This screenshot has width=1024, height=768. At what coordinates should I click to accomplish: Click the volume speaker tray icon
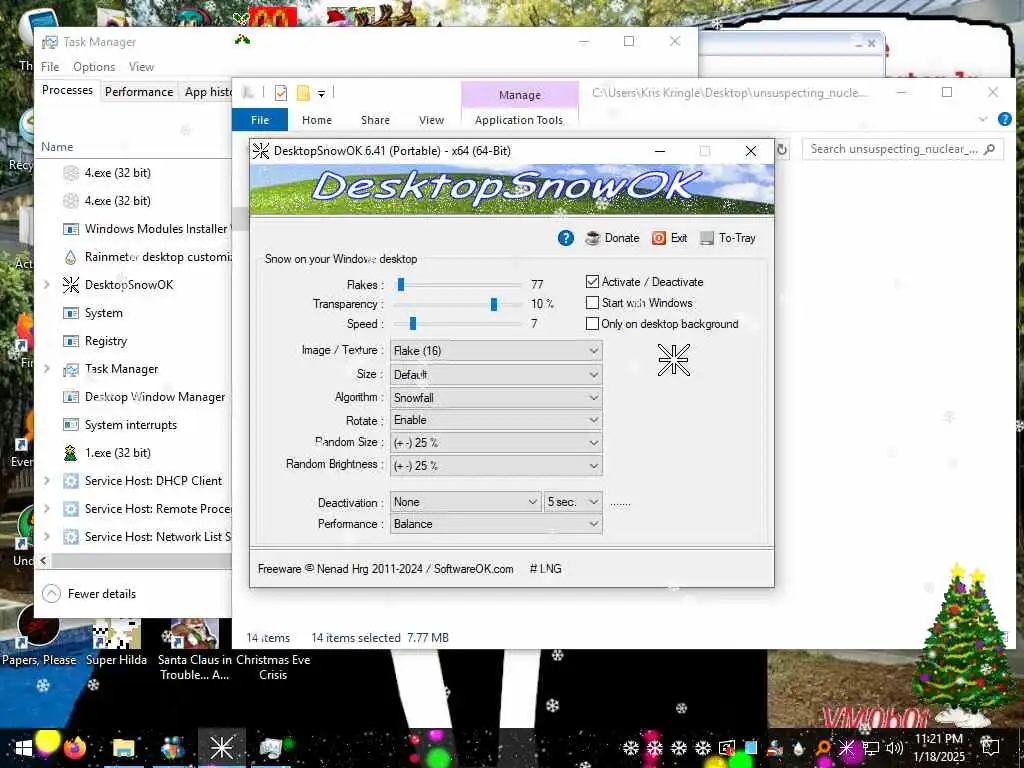pyautogui.click(x=894, y=748)
